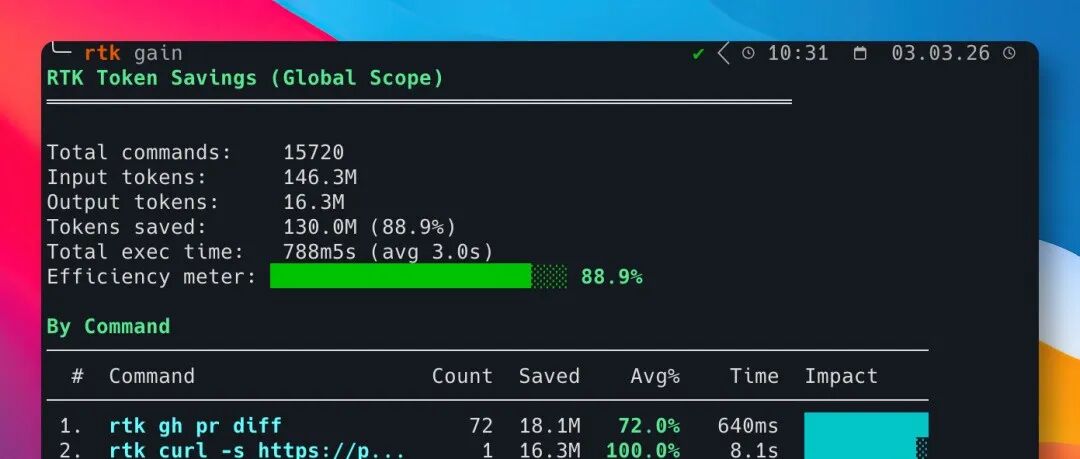Screen dimensions: 1080x459
Task: Click the clock icon before 10:31
Action: [748, 53]
